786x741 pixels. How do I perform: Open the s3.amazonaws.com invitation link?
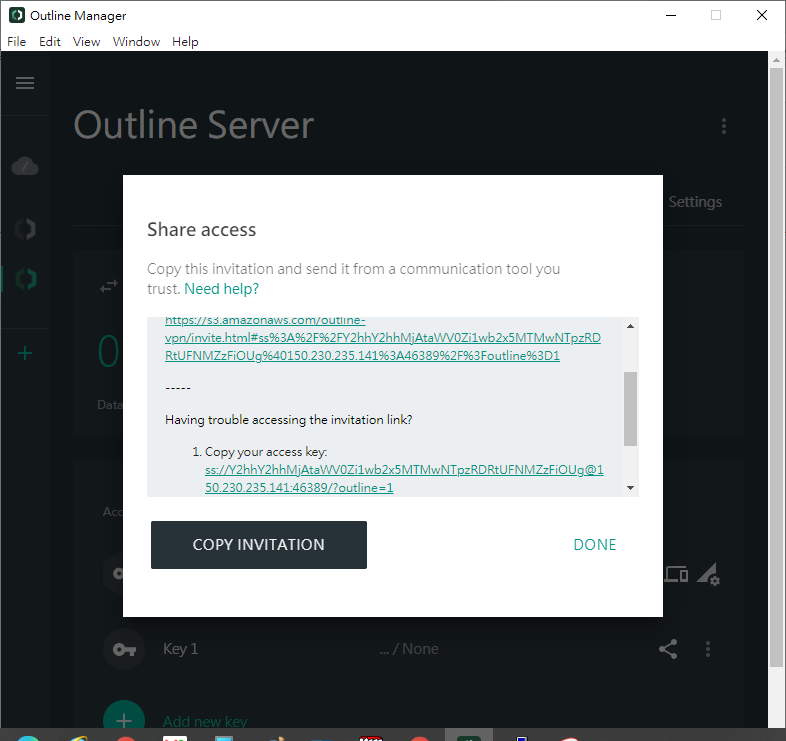pyautogui.click(x=382, y=338)
